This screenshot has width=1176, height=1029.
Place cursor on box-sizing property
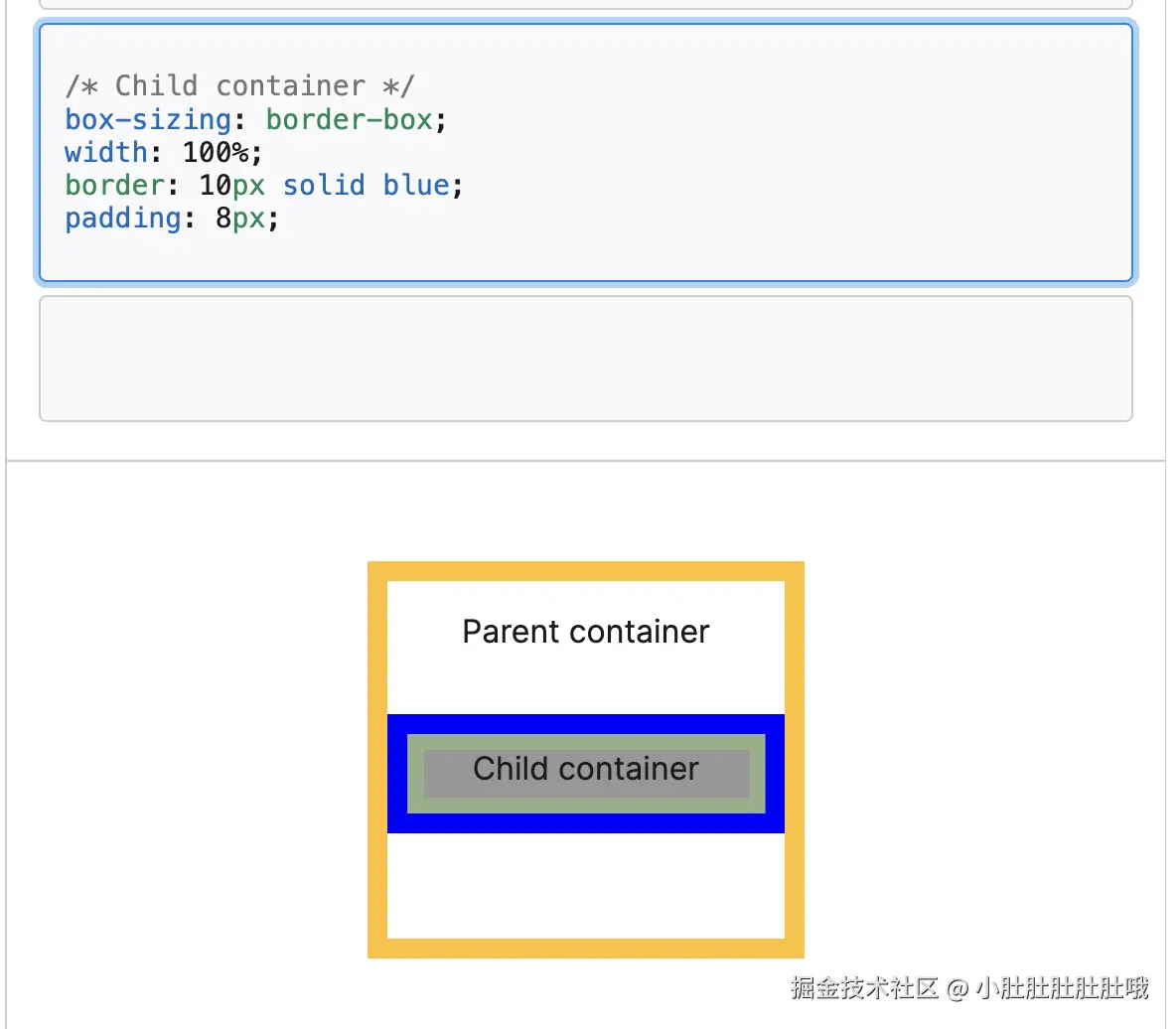point(148,119)
